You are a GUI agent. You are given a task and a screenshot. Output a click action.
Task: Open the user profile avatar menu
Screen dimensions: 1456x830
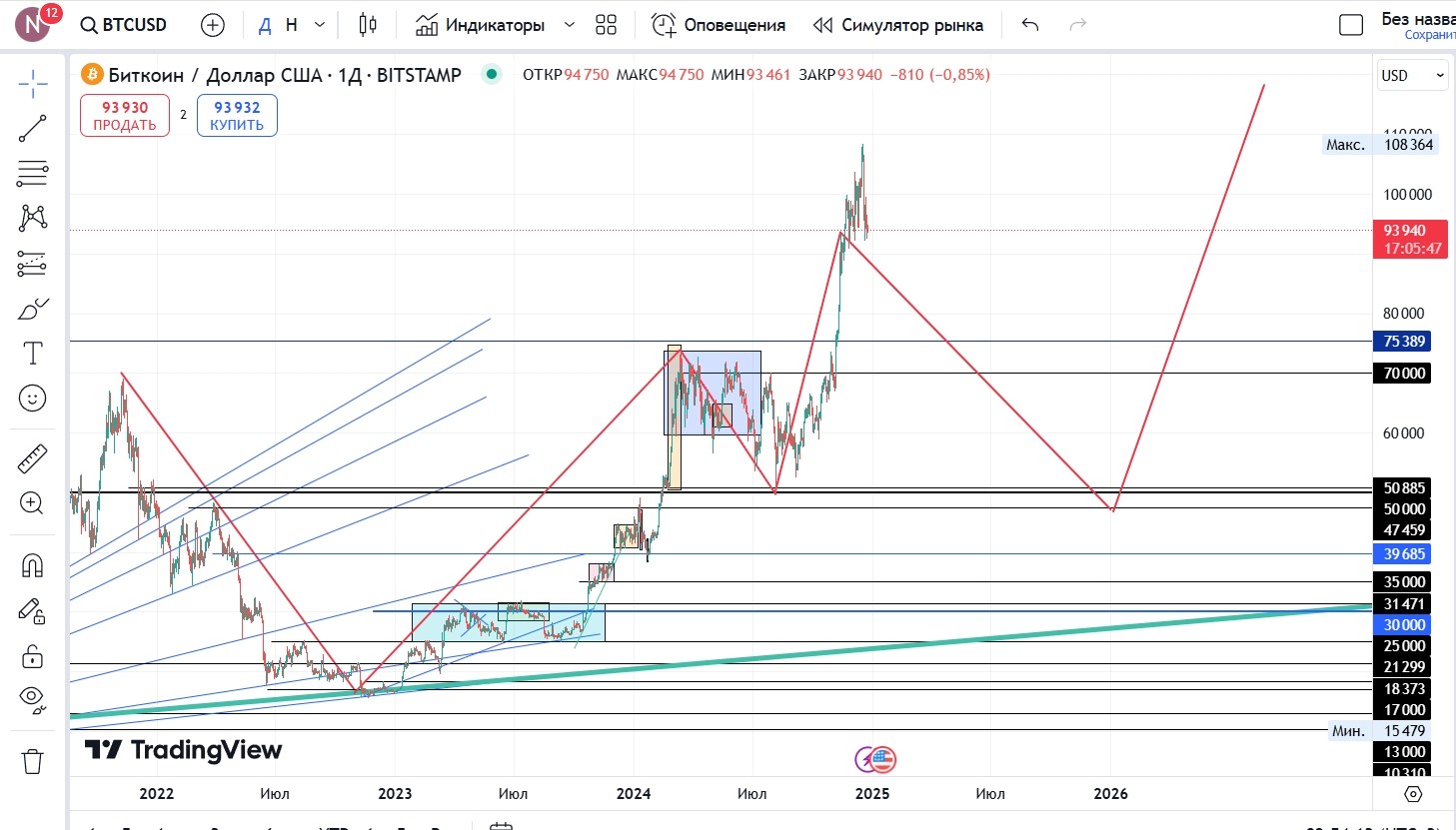pyautogui.click(x=33, y=24)
